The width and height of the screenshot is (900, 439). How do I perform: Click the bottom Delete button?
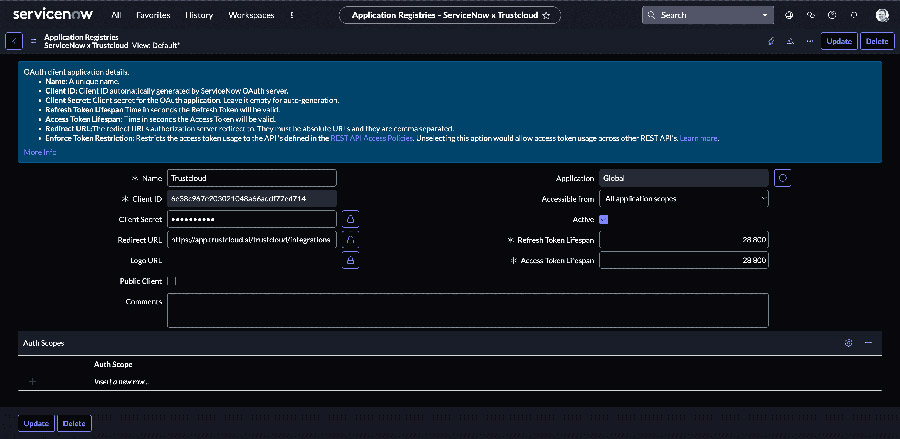click(x=74, y=424)
